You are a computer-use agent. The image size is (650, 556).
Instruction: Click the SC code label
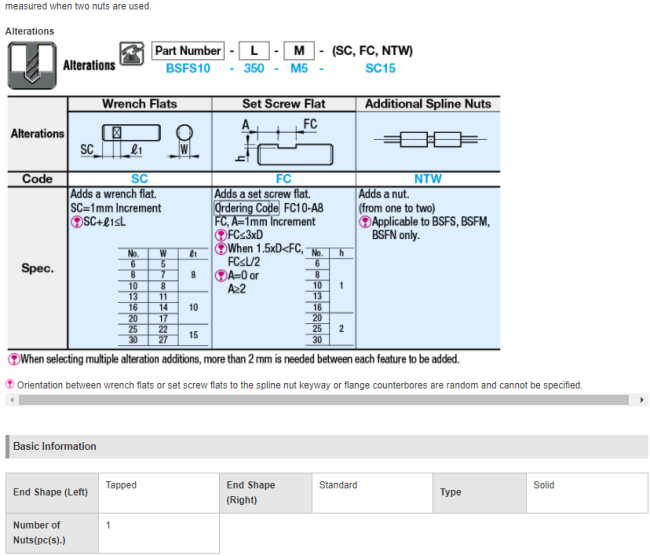coord(139,179)
